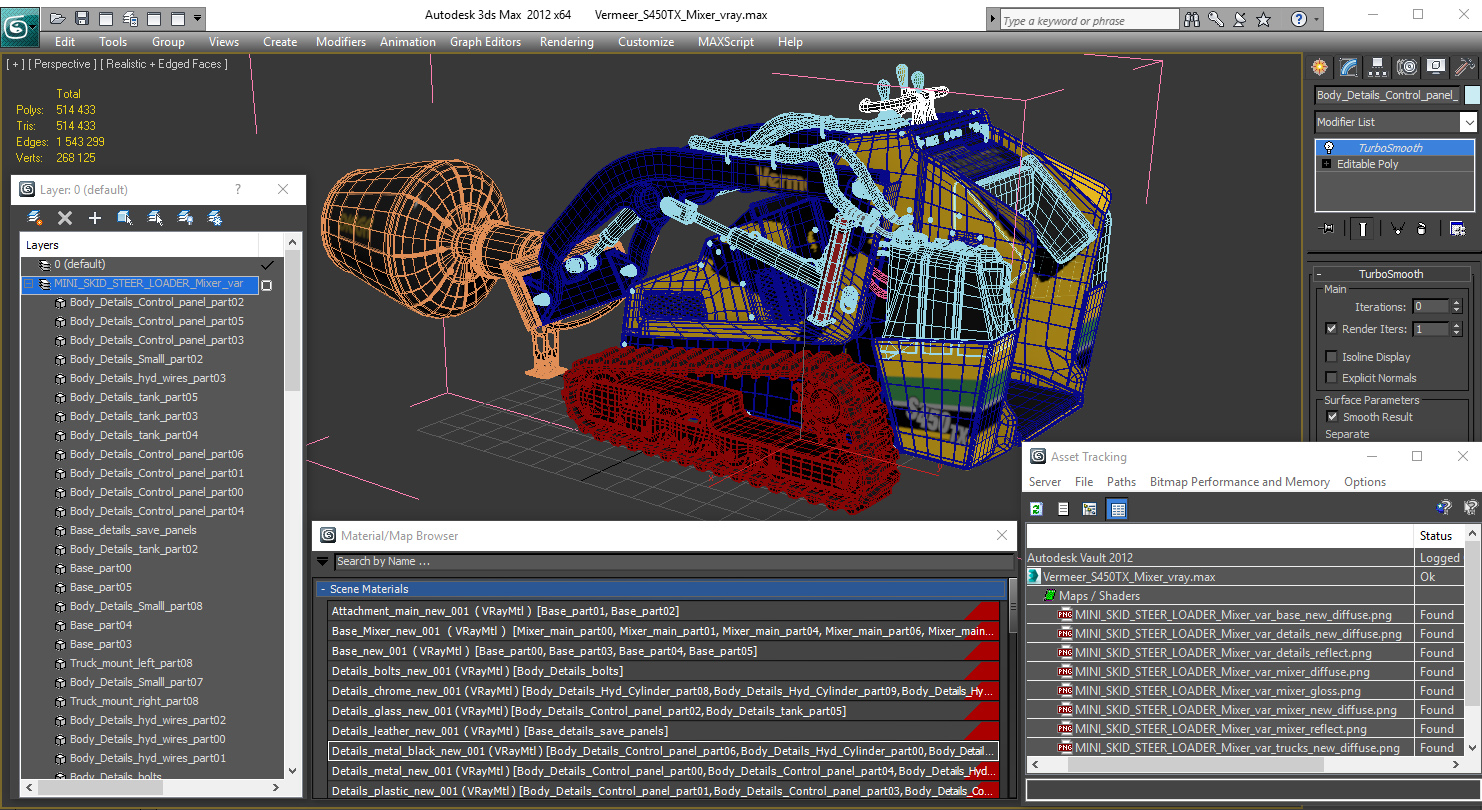This screenshot has width=1482, height=810.
Task: Enable Explicit Normals checkbox
Action: click(1331, 378)
